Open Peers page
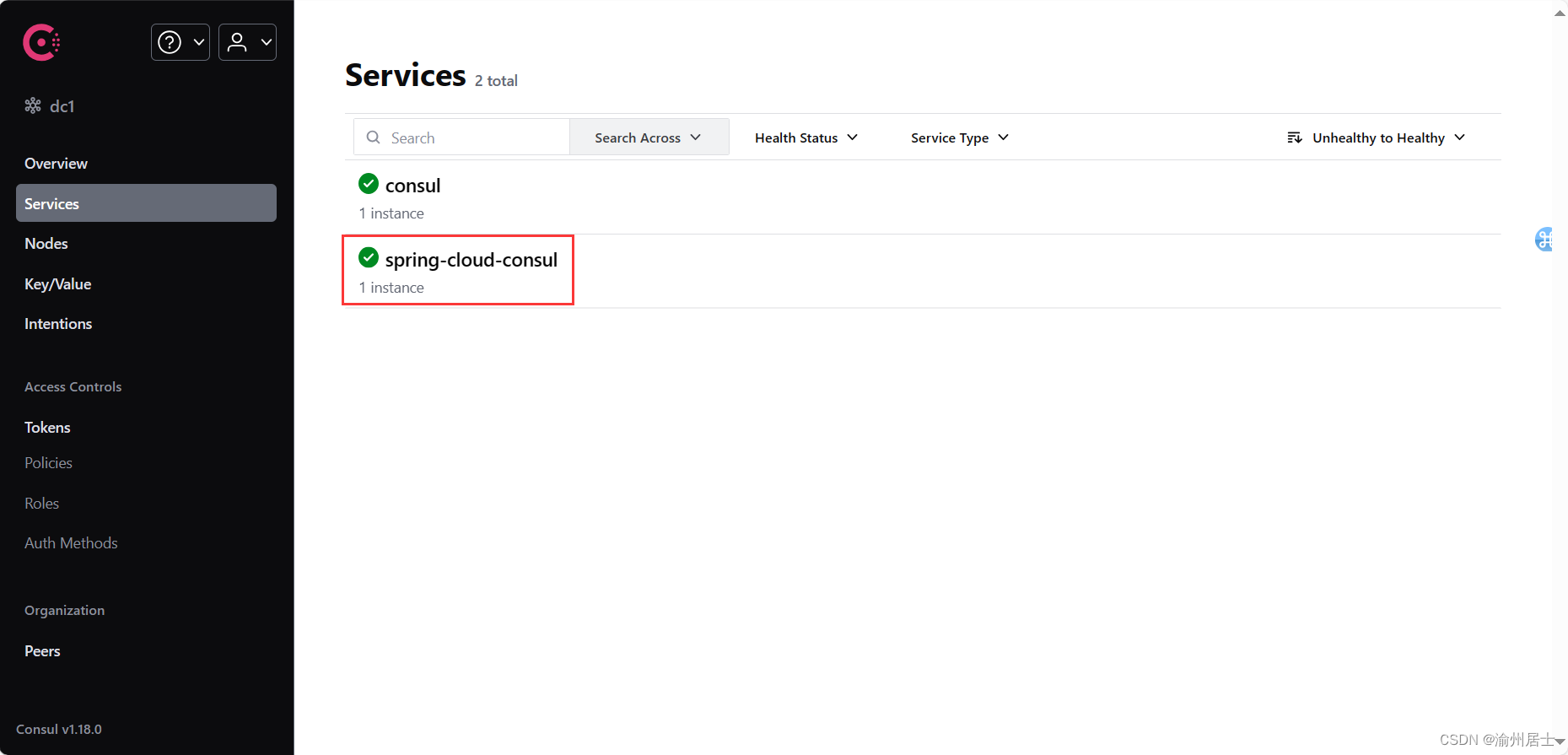 pyautogui.click(x=42, y=651)
